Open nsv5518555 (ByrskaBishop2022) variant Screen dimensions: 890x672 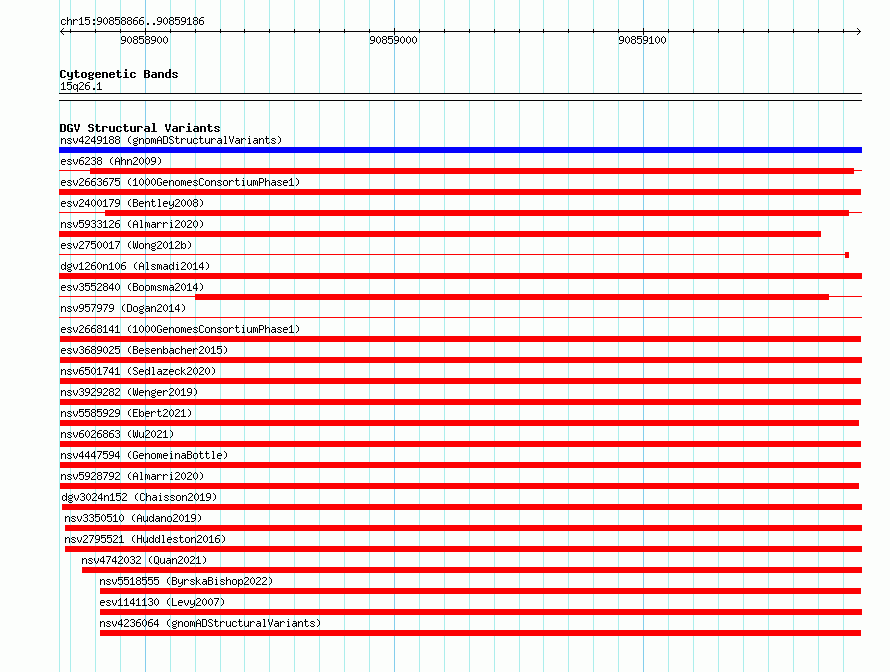186,581
